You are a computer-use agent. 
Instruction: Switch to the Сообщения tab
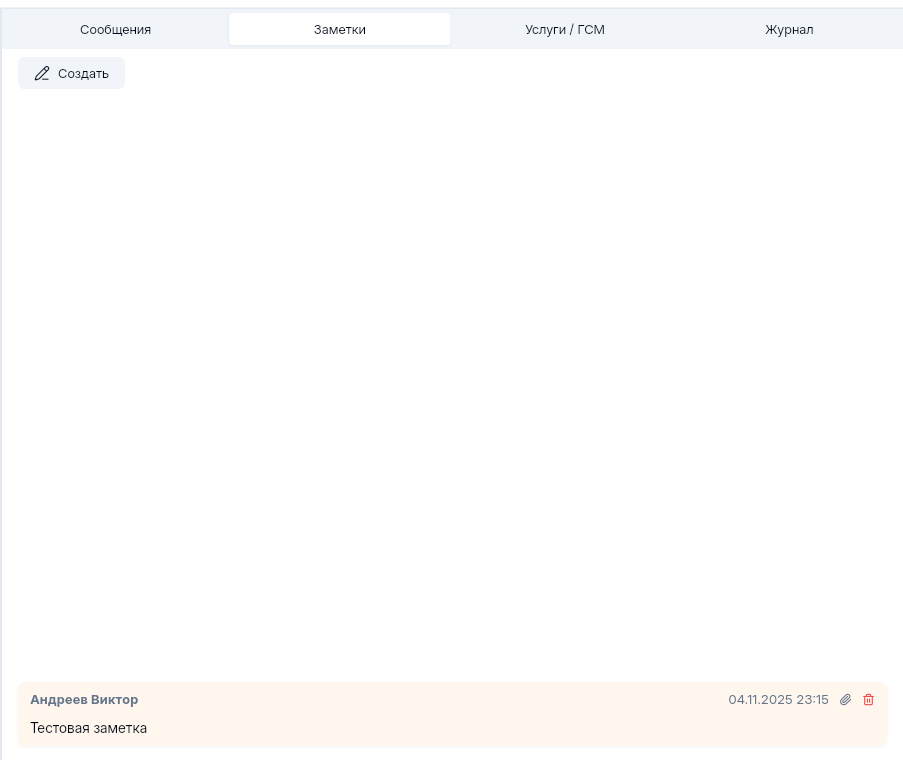click(x=116, y=30)
